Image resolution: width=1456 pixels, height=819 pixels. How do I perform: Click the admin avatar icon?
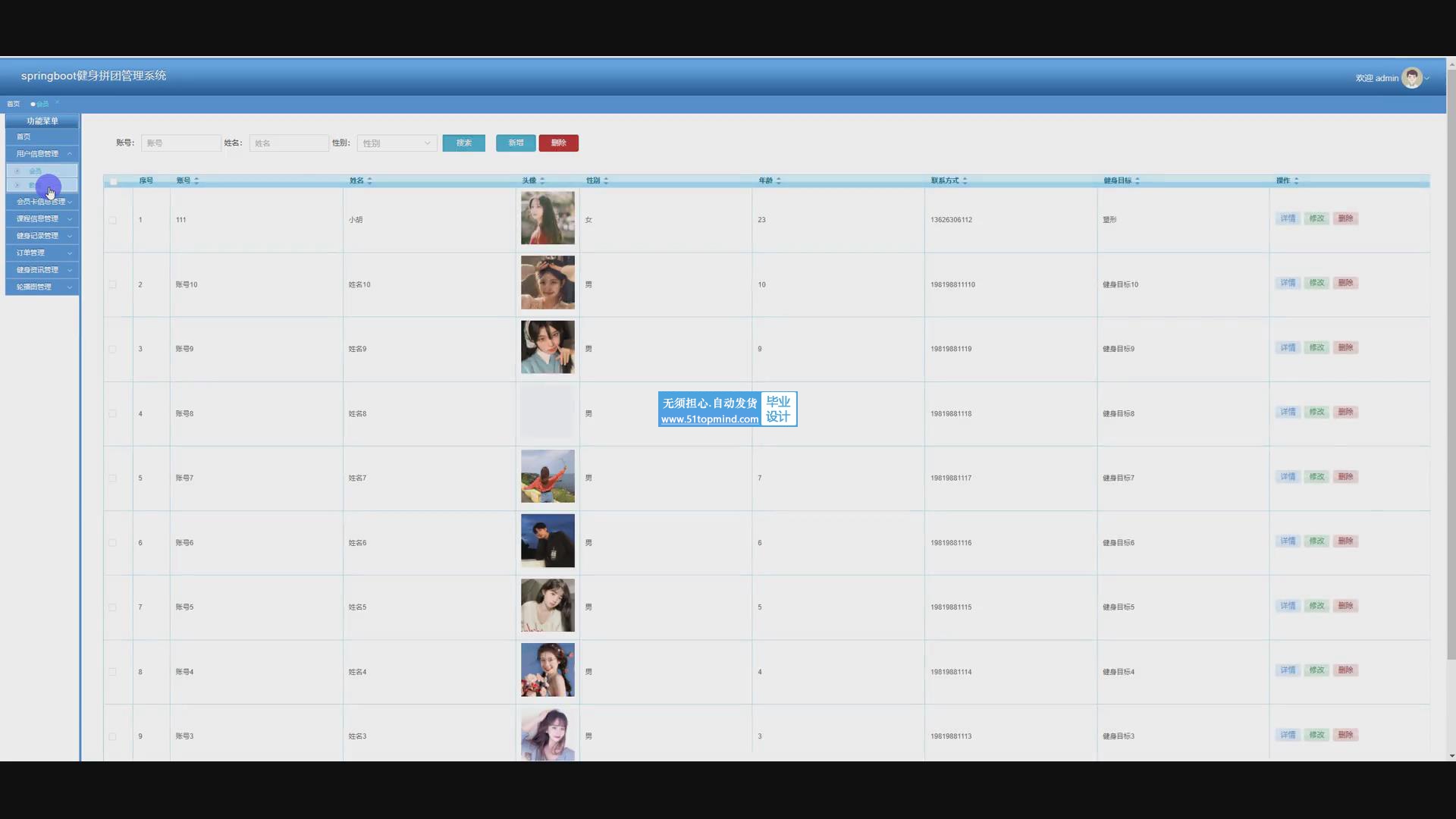1411,78
